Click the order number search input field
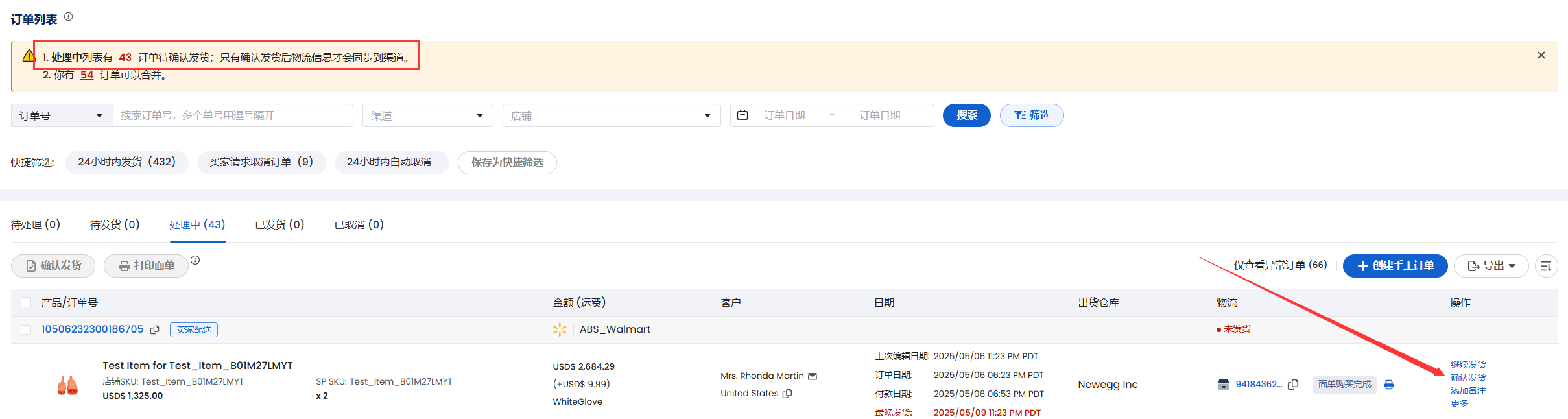 233,115
